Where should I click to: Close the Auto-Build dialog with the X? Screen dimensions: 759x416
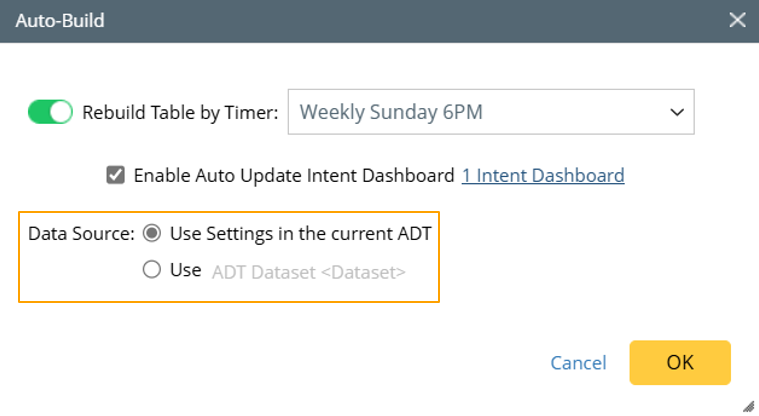(737, 20)
